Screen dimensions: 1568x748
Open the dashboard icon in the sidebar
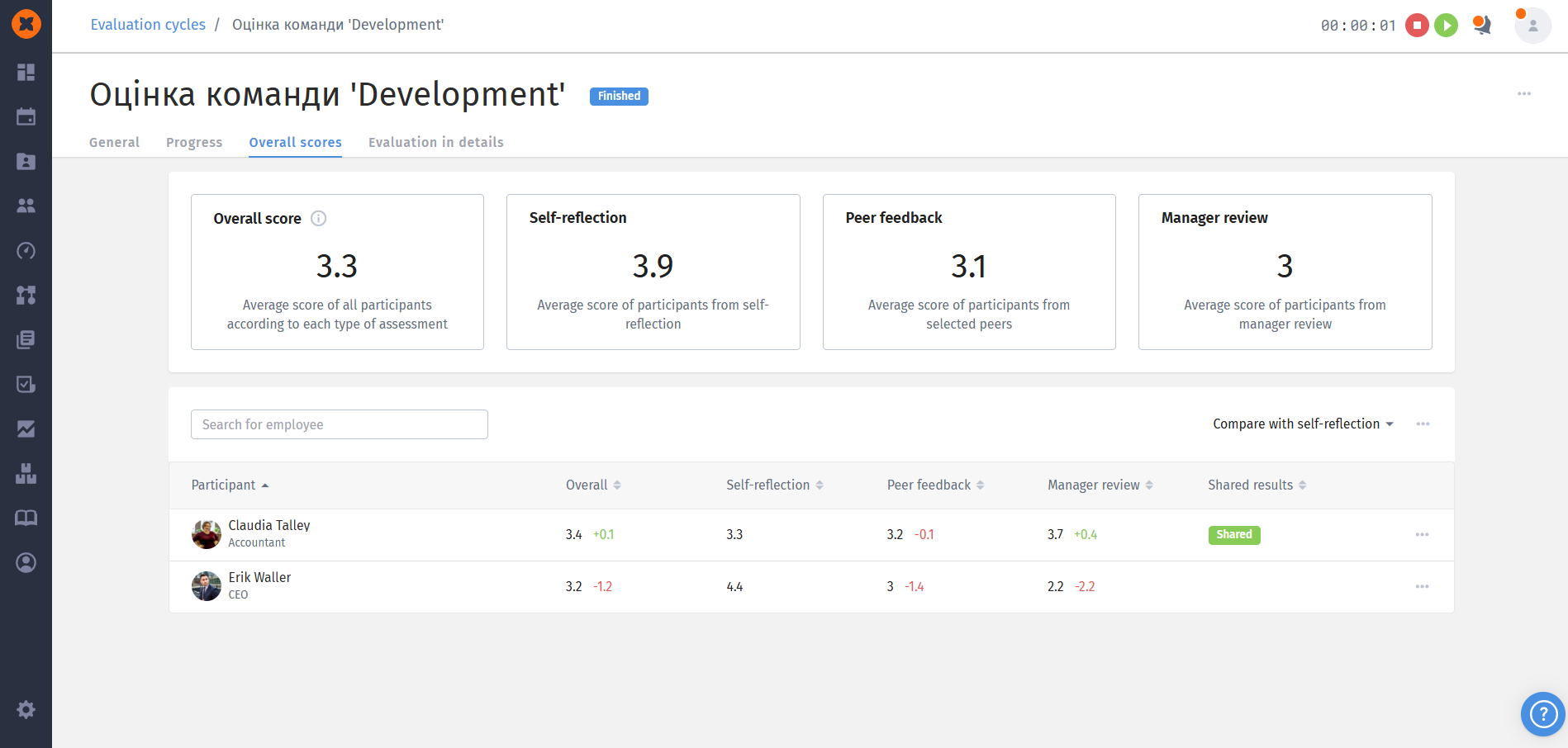point(26,73)
